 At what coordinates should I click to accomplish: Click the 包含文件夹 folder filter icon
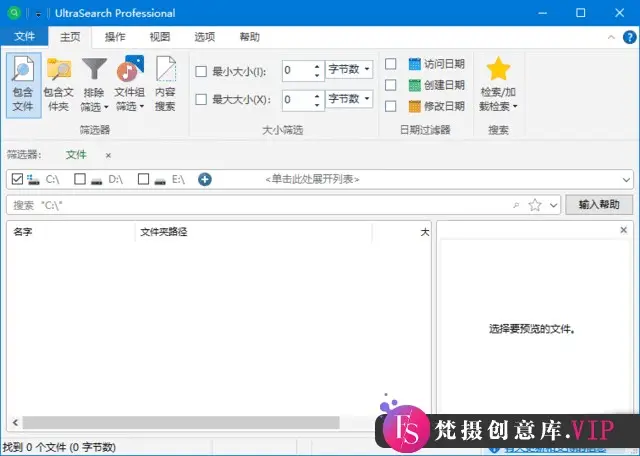59,69
